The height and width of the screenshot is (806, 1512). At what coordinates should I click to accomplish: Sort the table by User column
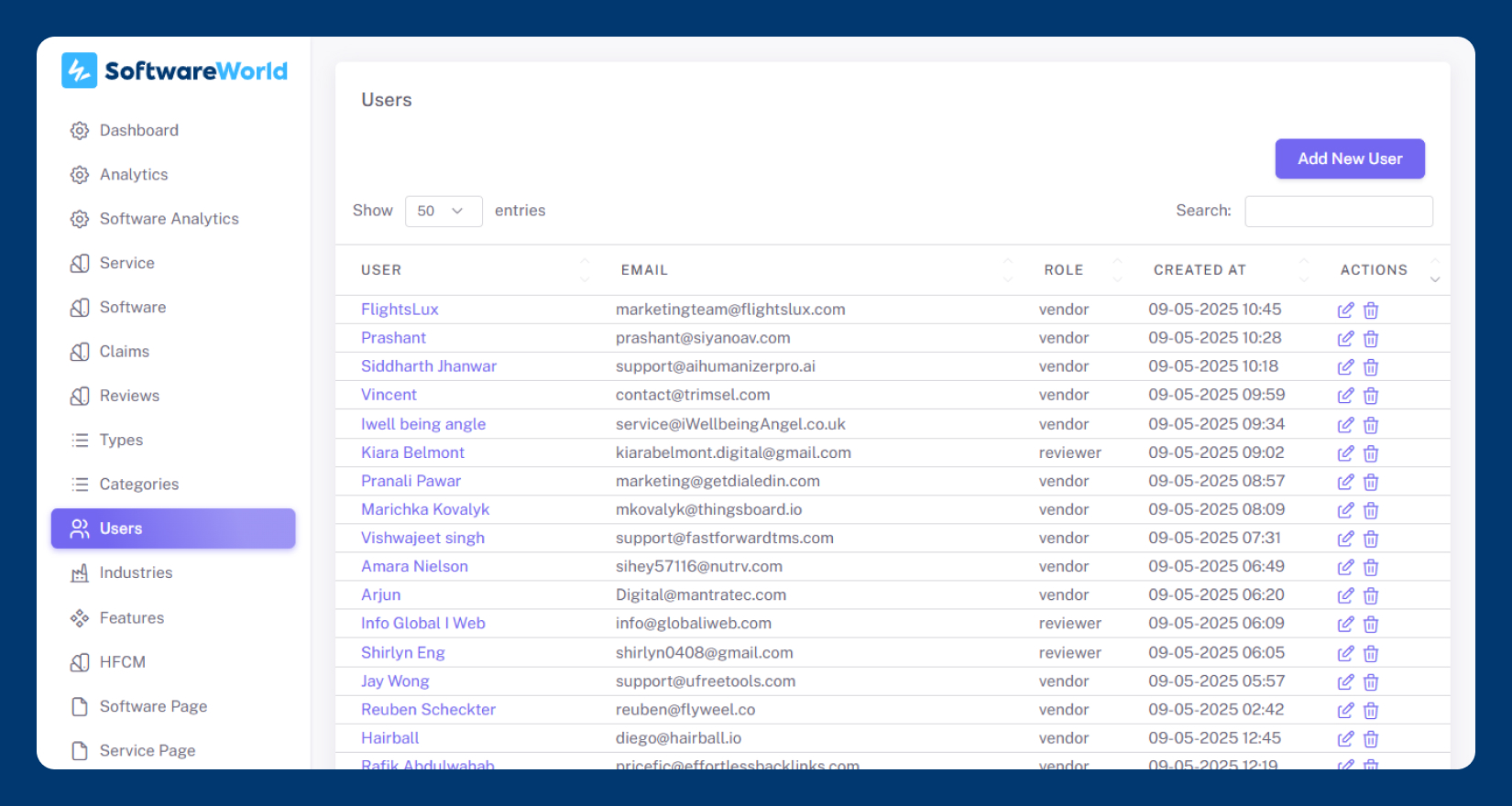click(381, 270)
